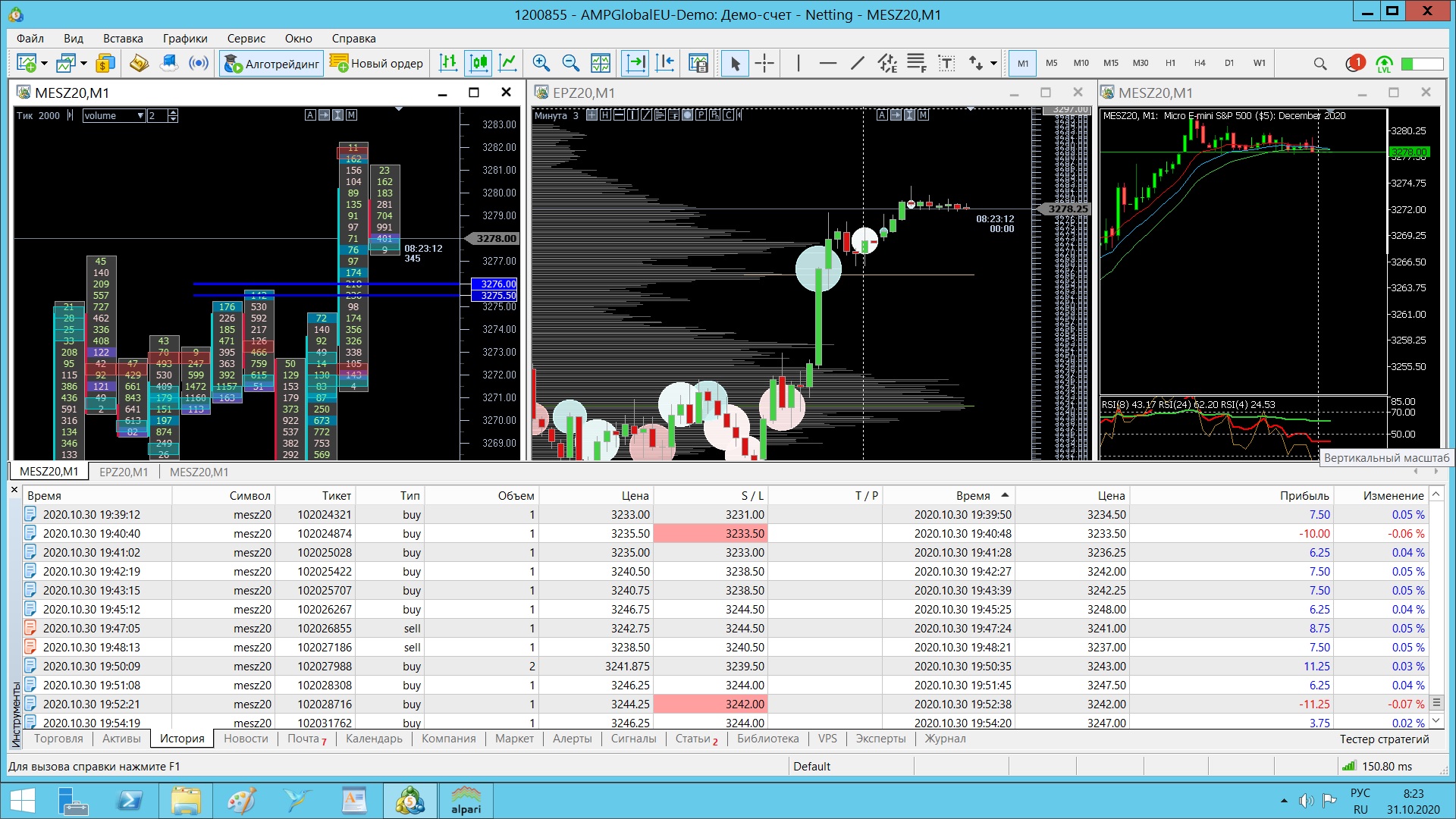The image size is (1456, 819).
Task: Switch chart to candlestick mode
Action: point(479,64)
